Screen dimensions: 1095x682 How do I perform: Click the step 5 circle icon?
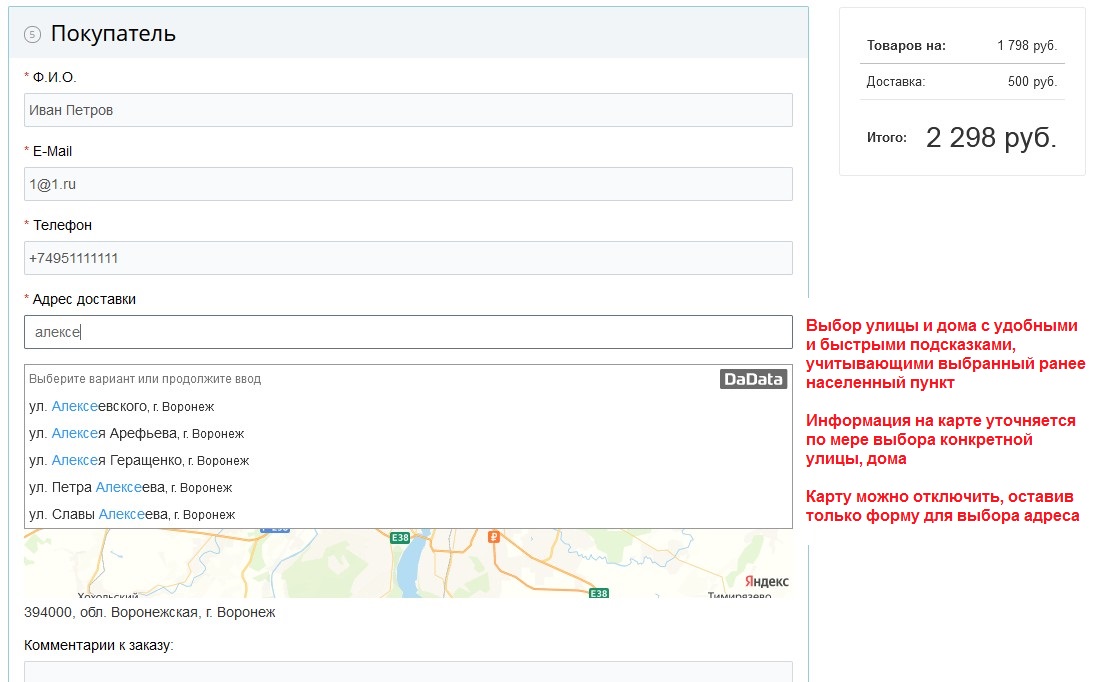click(x=32, y=34)
